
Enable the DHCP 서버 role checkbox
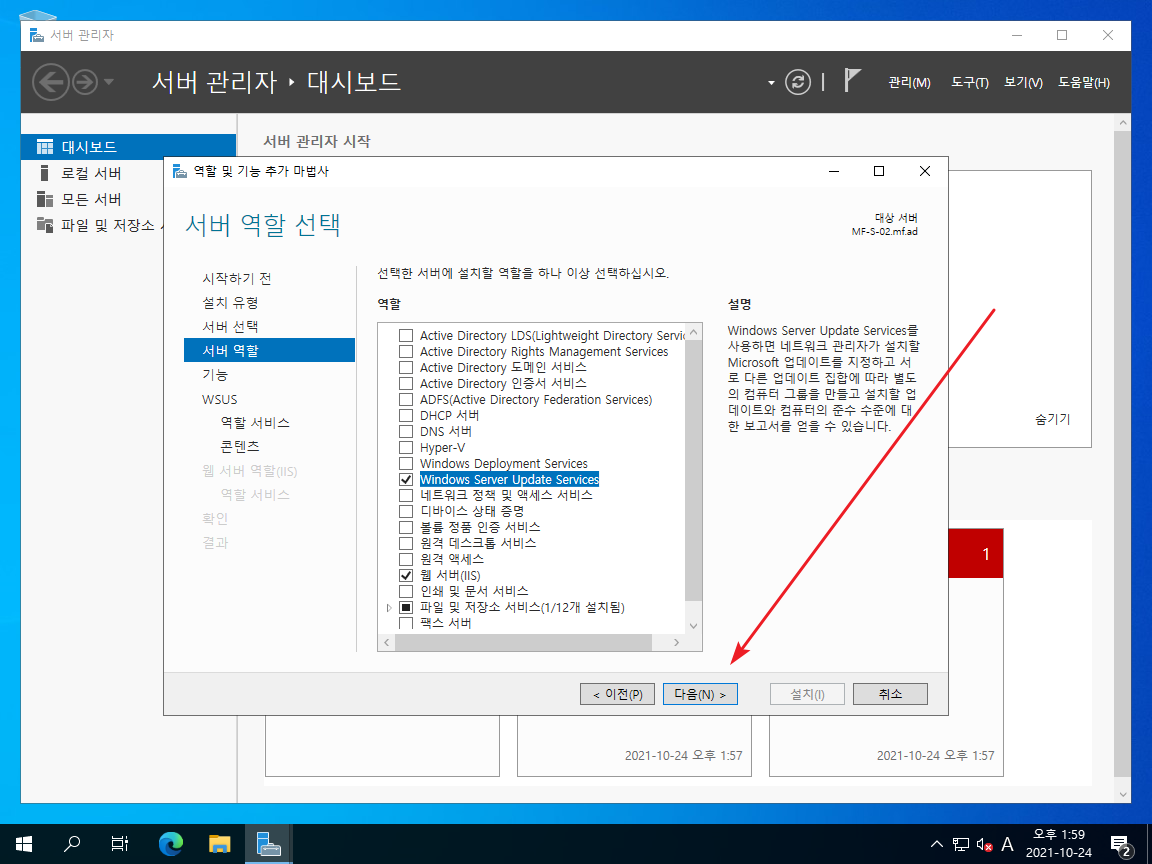point(406,415)
